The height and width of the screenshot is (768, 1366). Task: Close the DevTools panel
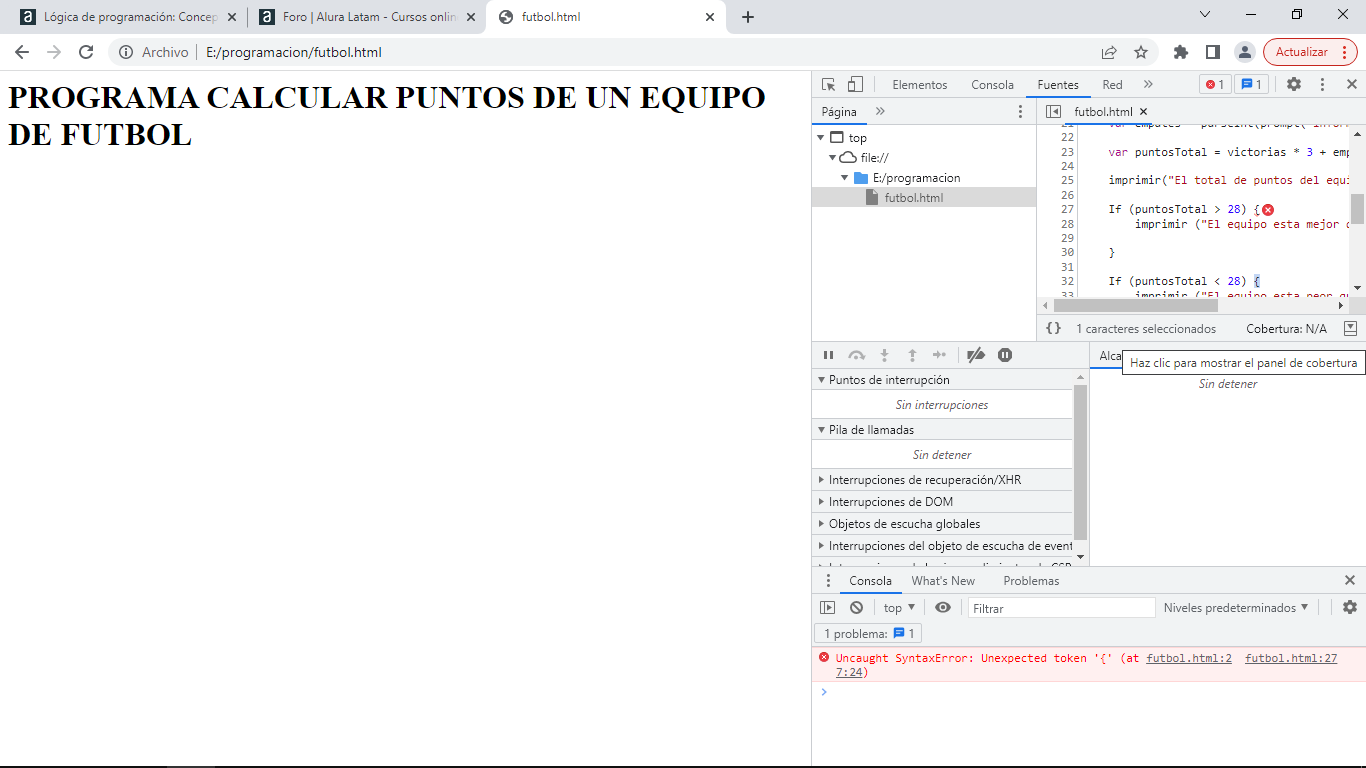point(1351,85)
